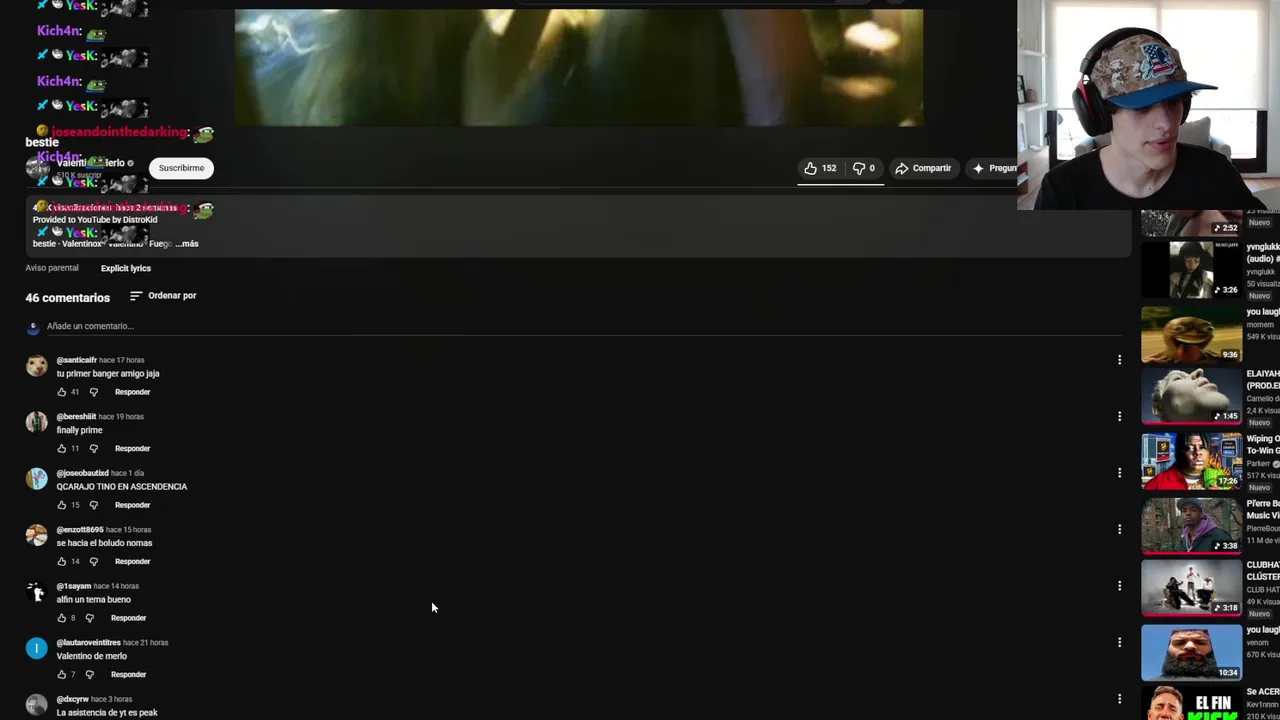
Task: Open options menu for @enzott8695's comment
Action: tap(1119, 529)
